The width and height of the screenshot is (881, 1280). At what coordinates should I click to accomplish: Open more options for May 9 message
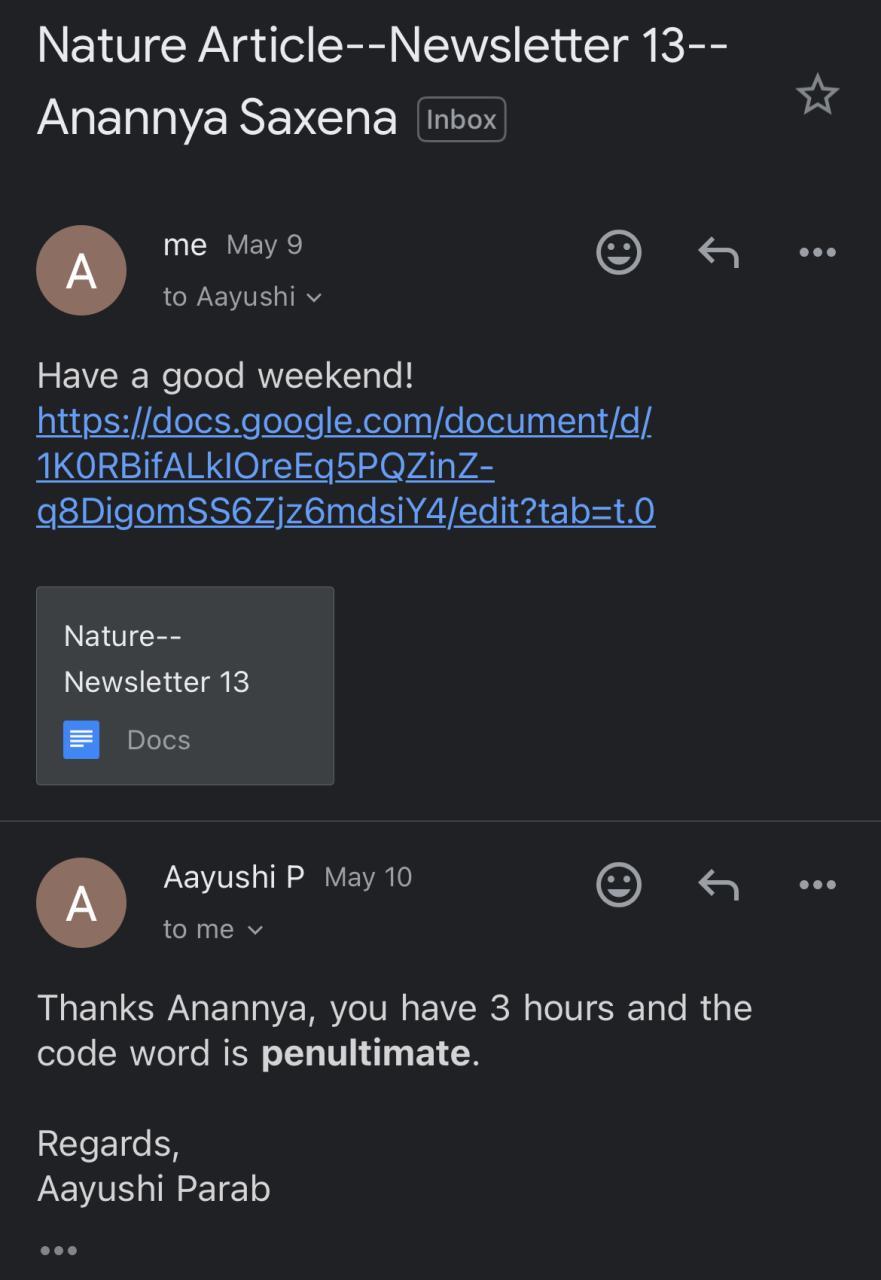point(817,253)
